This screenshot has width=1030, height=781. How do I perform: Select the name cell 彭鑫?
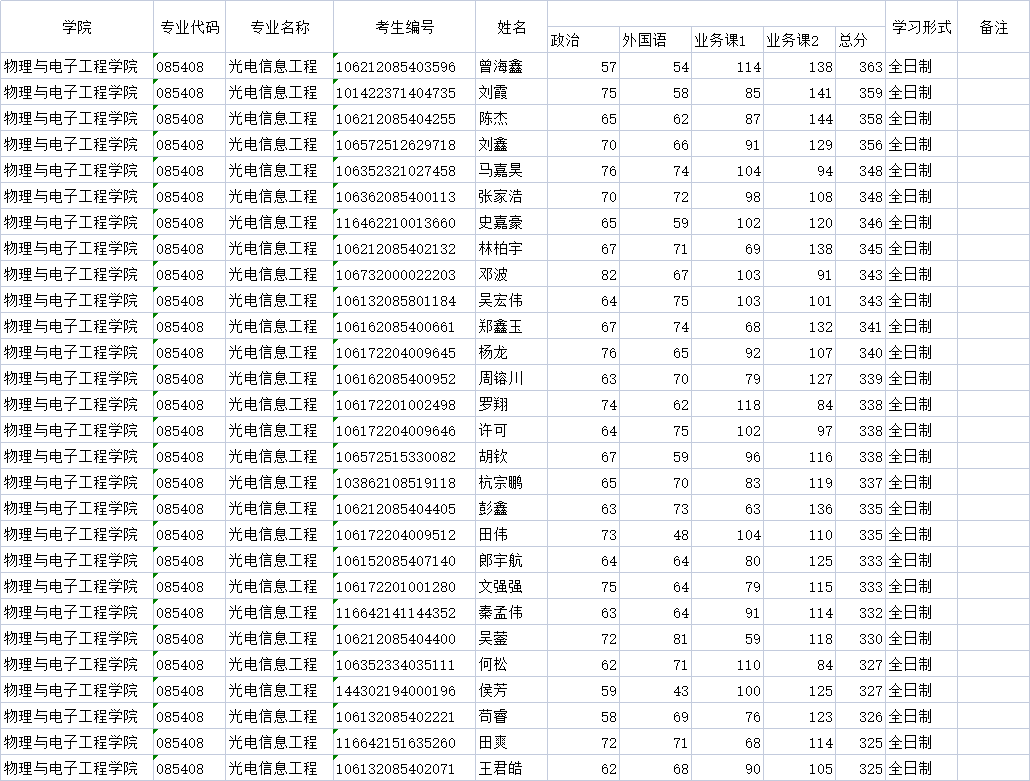(511, 508)
